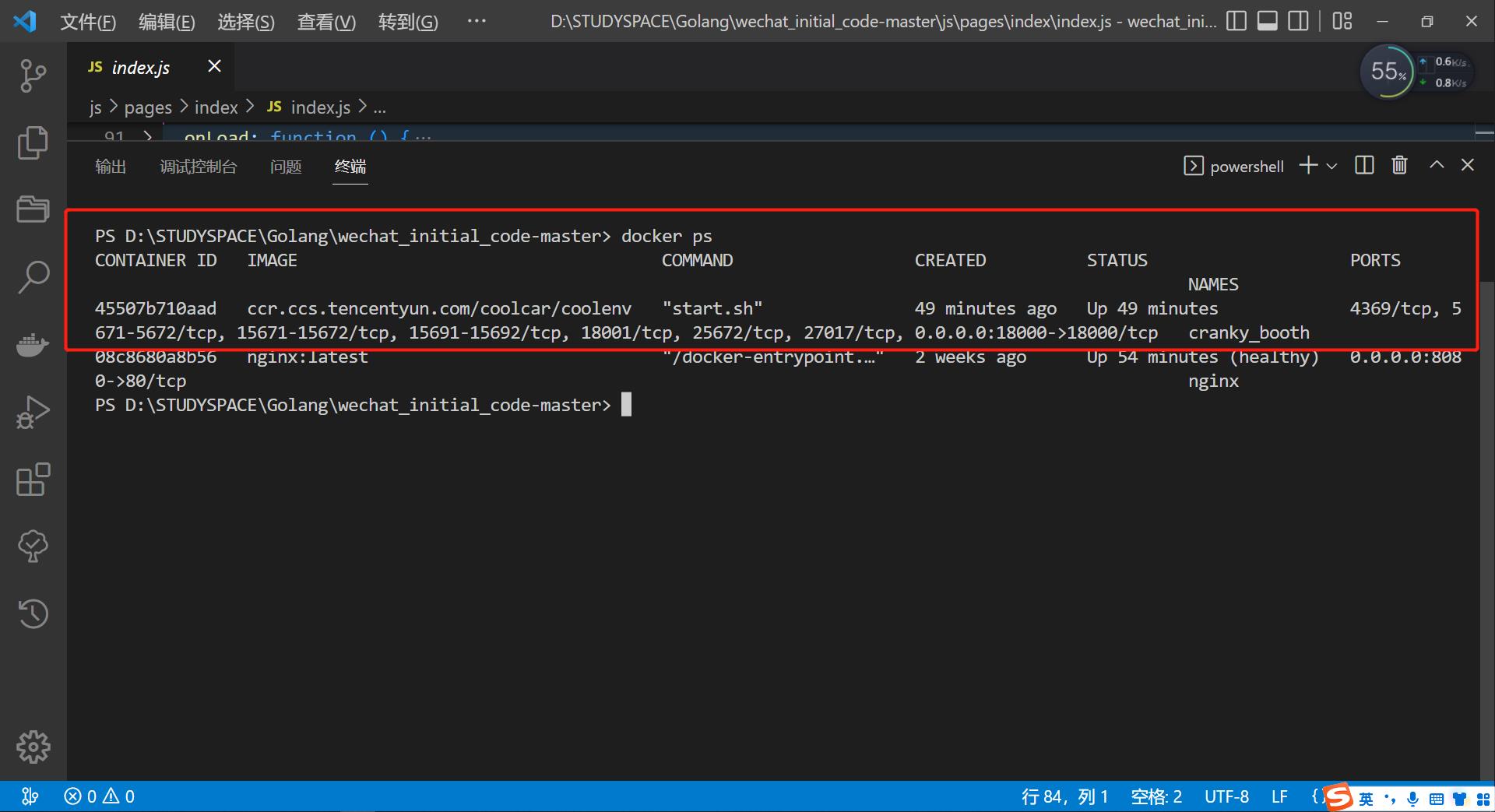Open the project folder manager icon

click(33, 209)
